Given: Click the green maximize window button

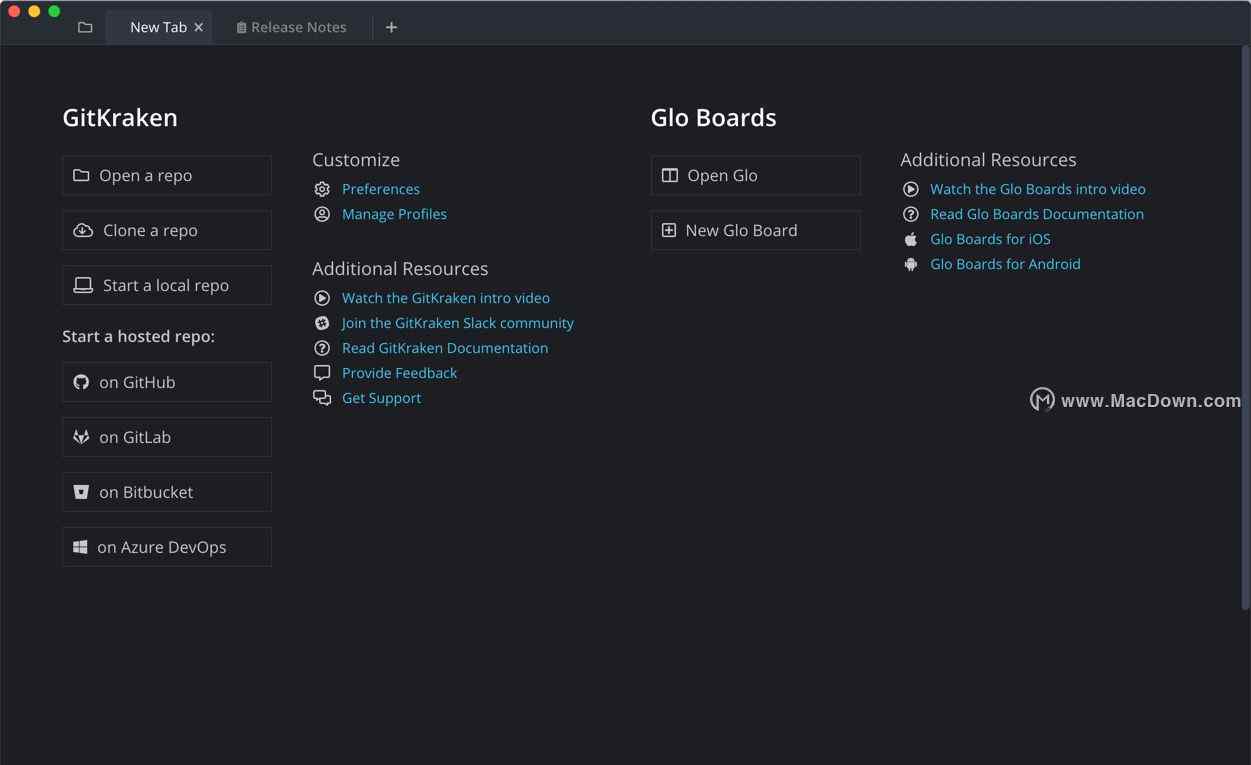Looking at the screenshot, I should pos(54,11).
